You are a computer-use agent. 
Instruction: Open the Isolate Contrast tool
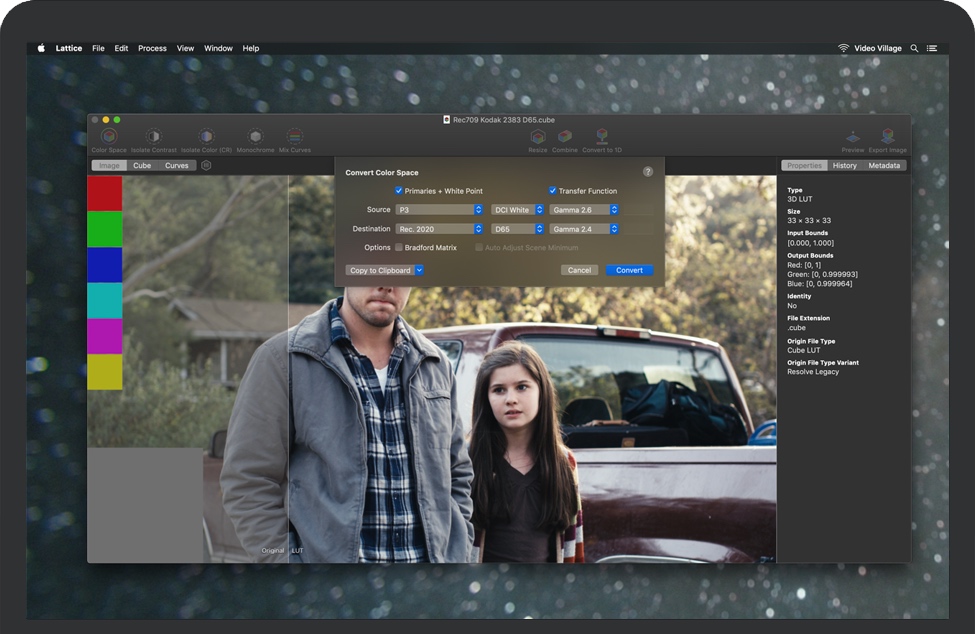click(x=153, y=136)
